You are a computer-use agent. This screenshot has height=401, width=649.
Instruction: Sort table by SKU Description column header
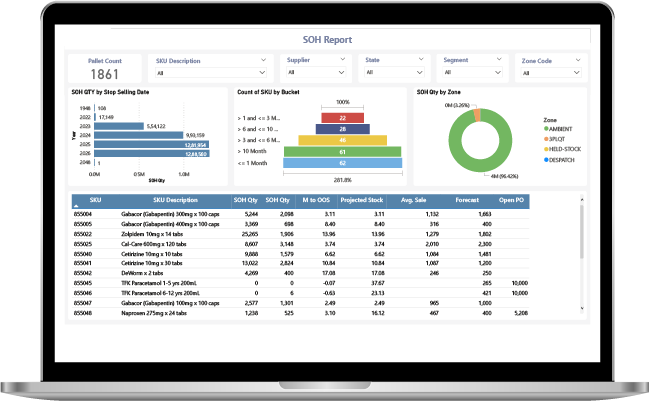tap(175, 200)
